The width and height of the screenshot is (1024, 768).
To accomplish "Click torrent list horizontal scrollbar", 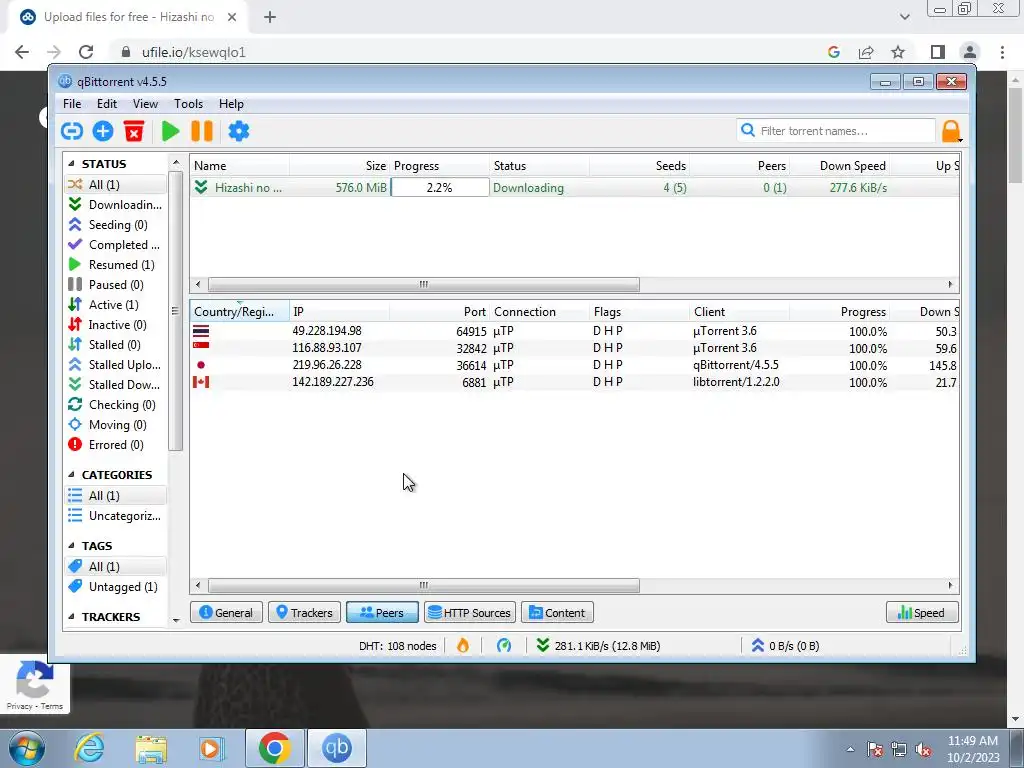I will (x=423, y=285).
